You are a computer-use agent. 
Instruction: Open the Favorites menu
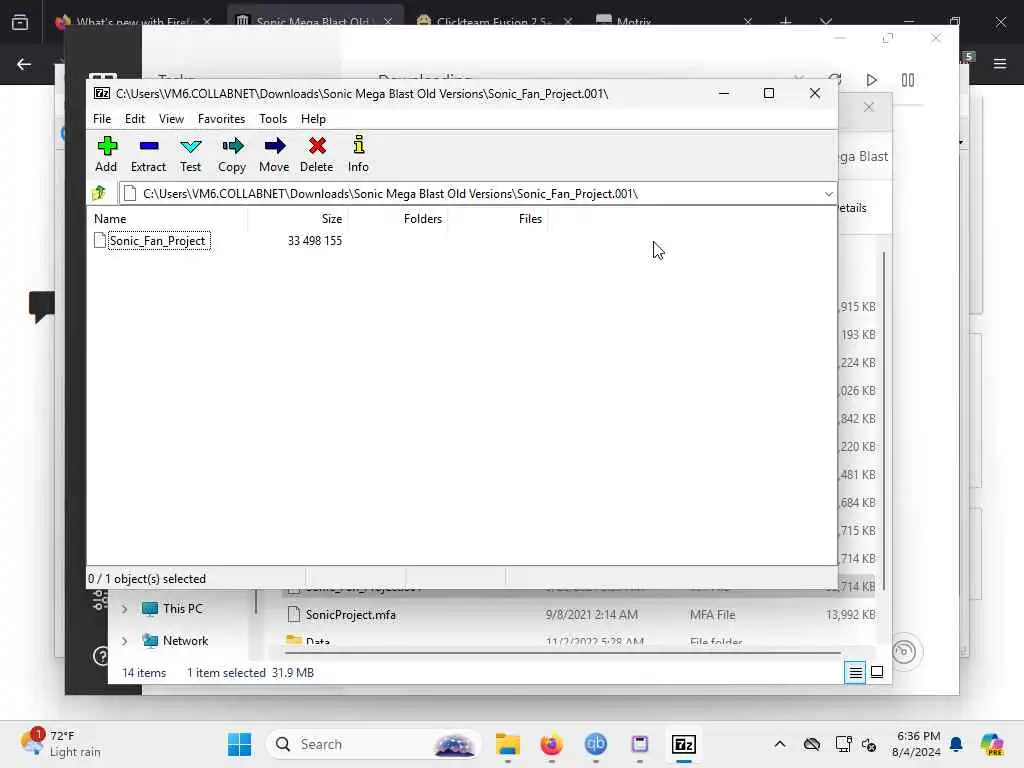(x=221, y=119)
